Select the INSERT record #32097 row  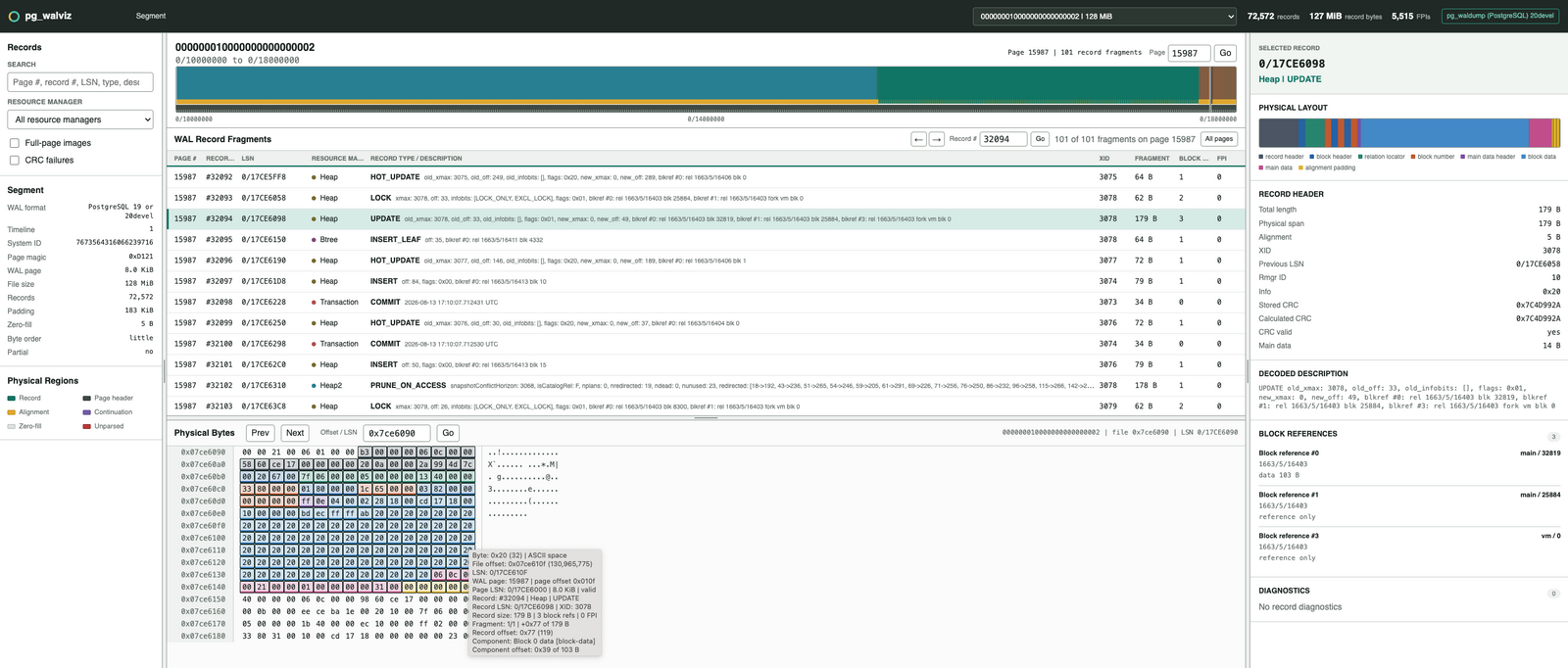[x=706, y=281]
